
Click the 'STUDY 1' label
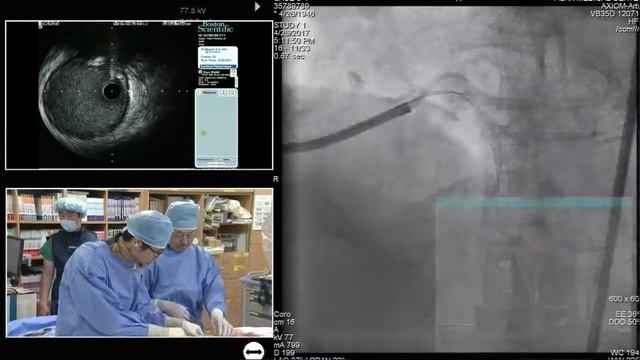tap(290, 25)
